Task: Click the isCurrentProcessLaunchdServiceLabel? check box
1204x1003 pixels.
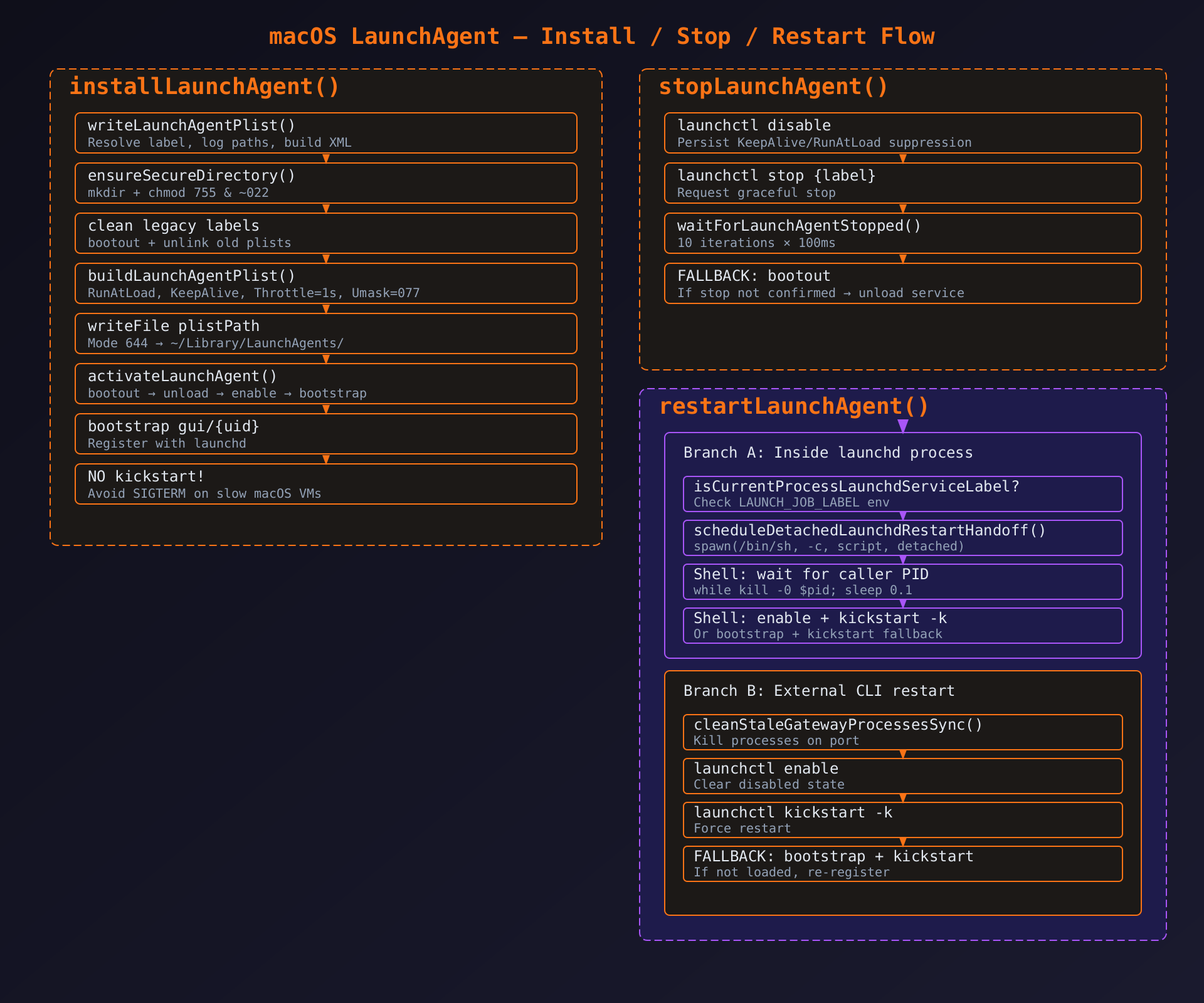Action: pos(902,494)
